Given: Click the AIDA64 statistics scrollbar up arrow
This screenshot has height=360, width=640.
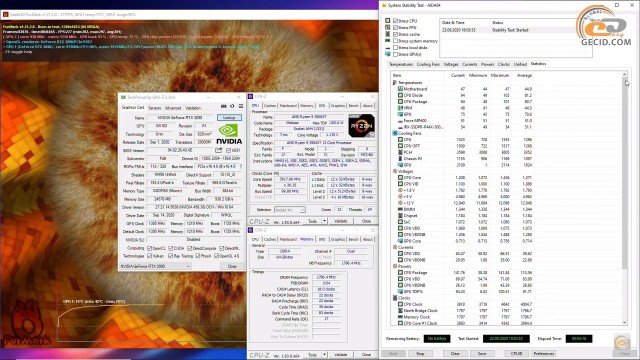Looking at the screenshot, I should (624, 75).
